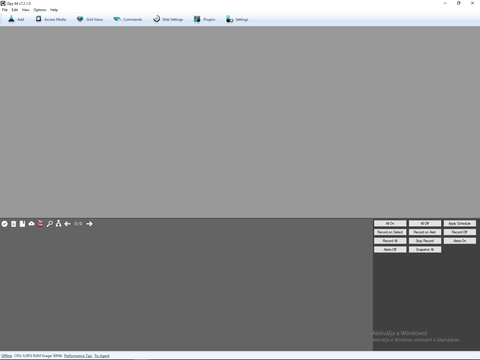The image size is (480, 360).
Task: Click the trash delete icon
Action: tap(13, 224)
